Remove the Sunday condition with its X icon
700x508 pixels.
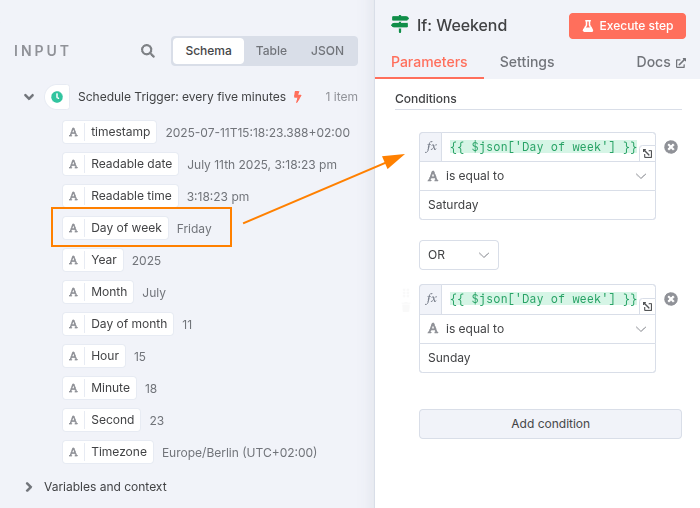(x=671, y=299)
